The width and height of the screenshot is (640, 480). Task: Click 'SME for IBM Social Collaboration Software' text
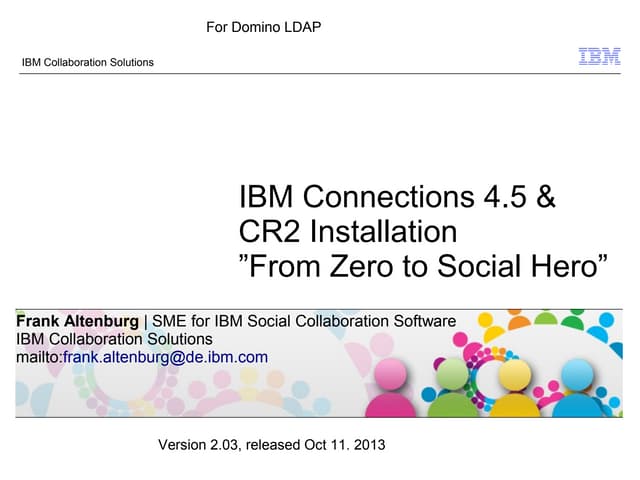coord(304,321)
